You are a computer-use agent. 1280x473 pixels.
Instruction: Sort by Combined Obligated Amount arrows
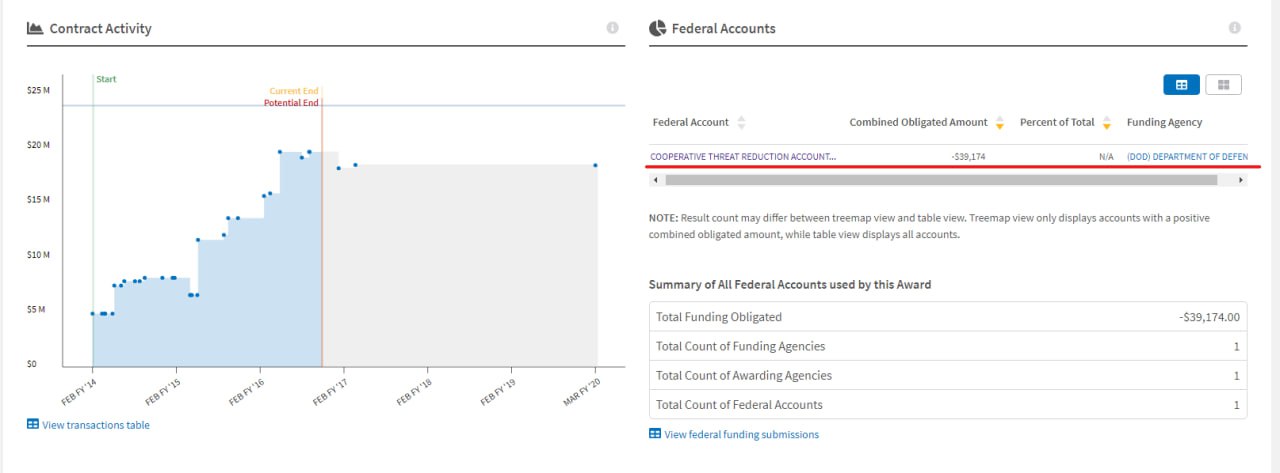point(999,123)
